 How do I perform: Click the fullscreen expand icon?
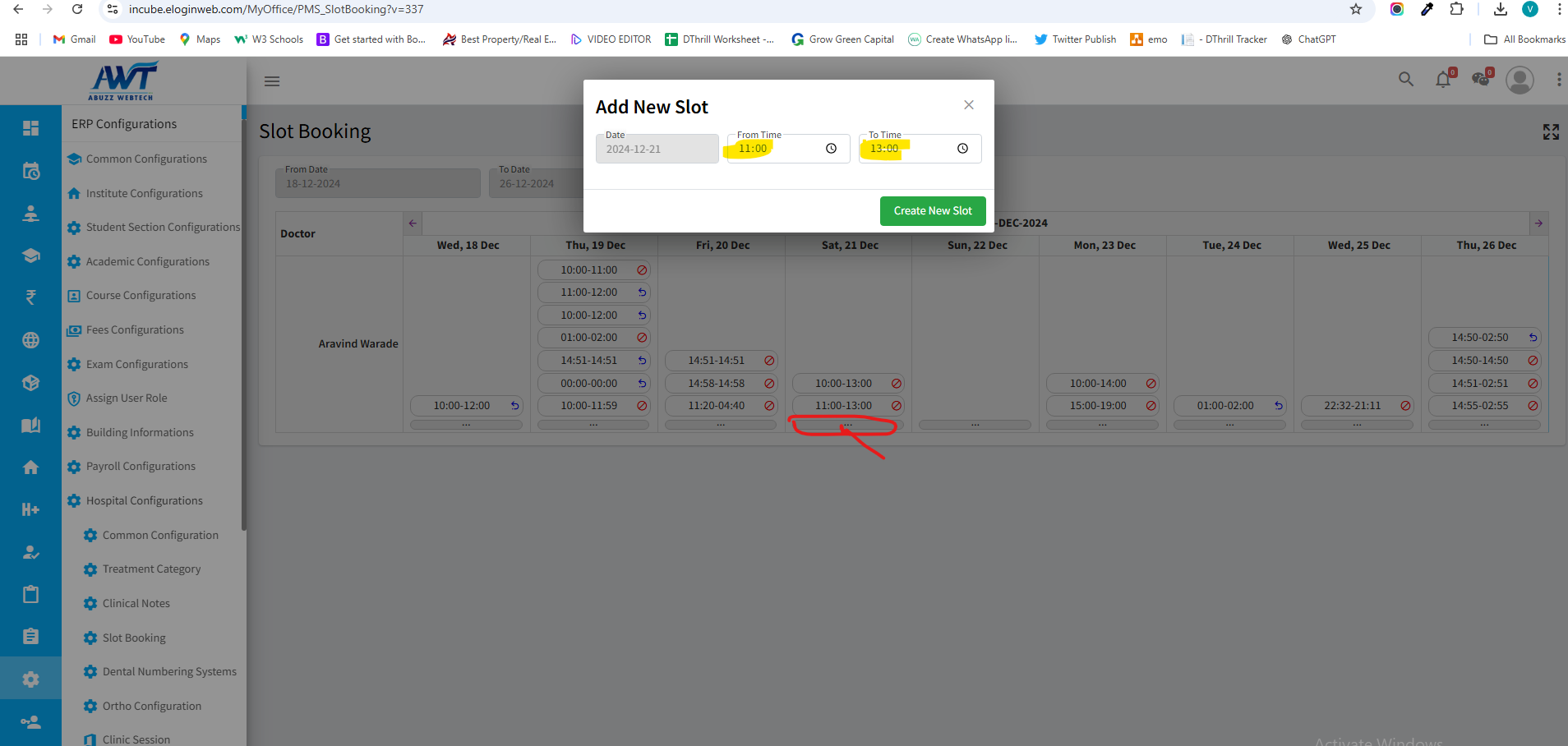click(1550, 132)
